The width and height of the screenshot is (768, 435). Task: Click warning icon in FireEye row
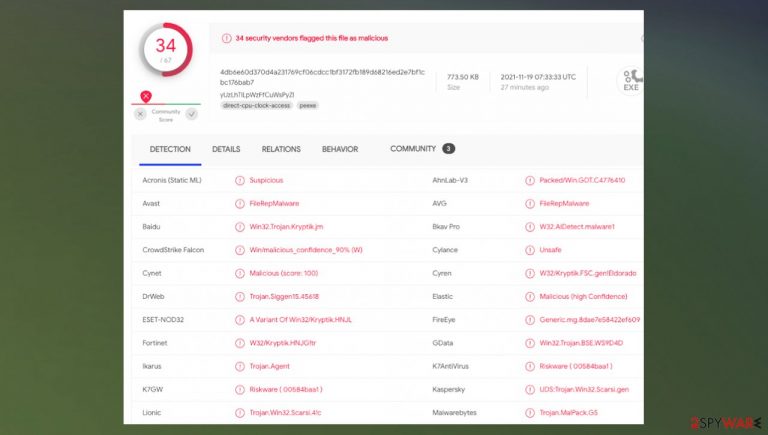point(529,320)
